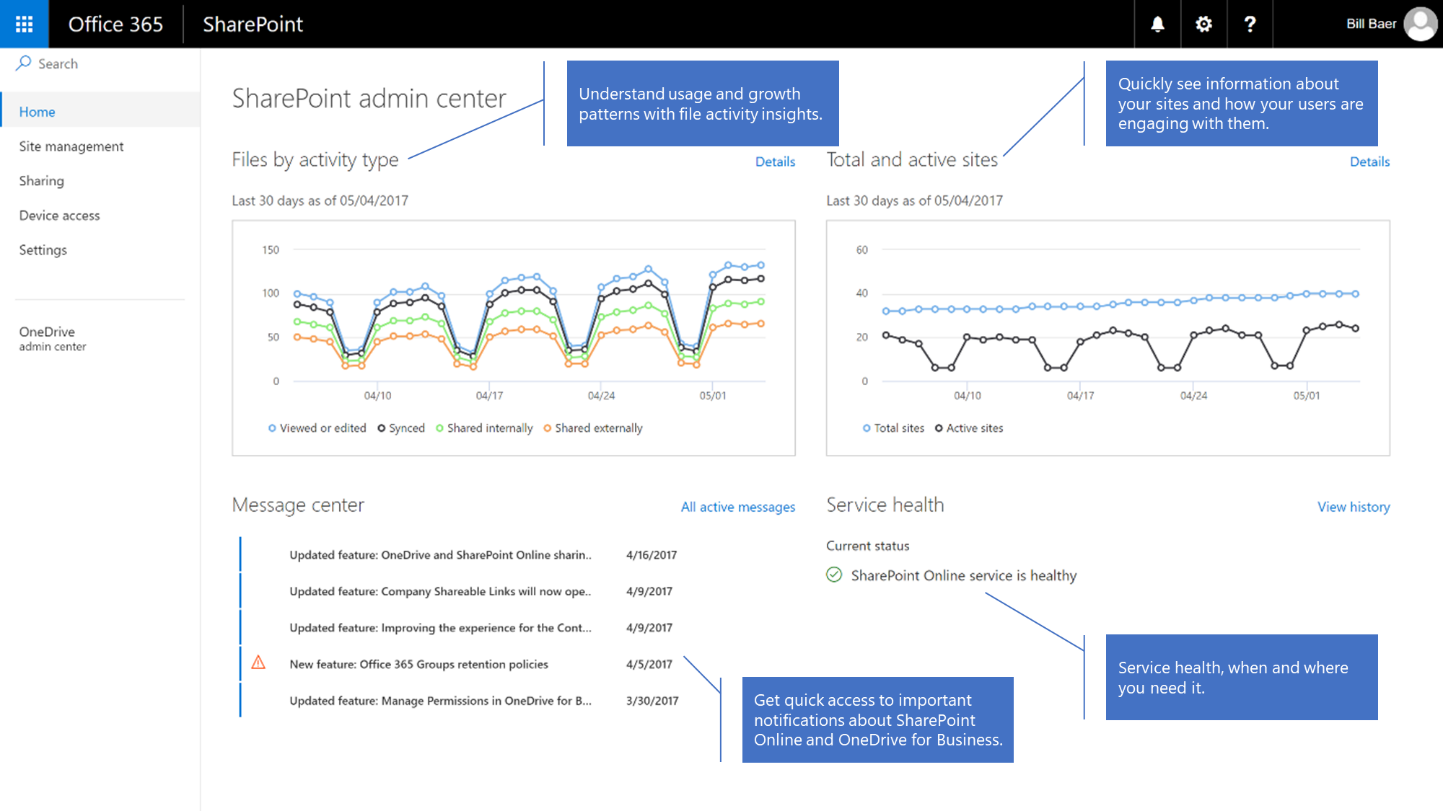The width and height of the screenshot is (1443, 811).
Task: Click the search magnifier icon
Action: tap(22, 62)
